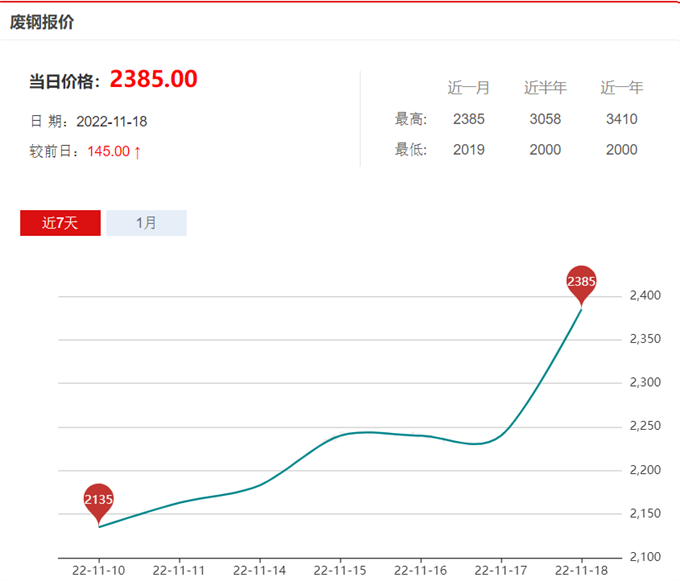Click the 当日价格 label
This screenshot has width=680, height=581.
pyautogui.click(x=64, y=82)
